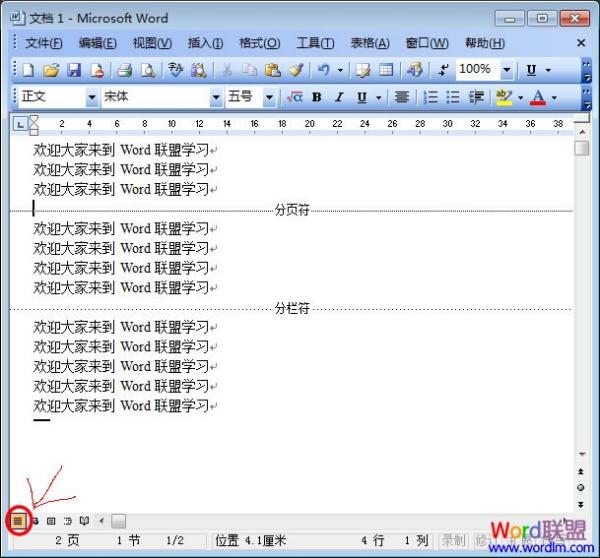
Task: Open highlight color dropdown arrow
Action: tap(520, 97)
